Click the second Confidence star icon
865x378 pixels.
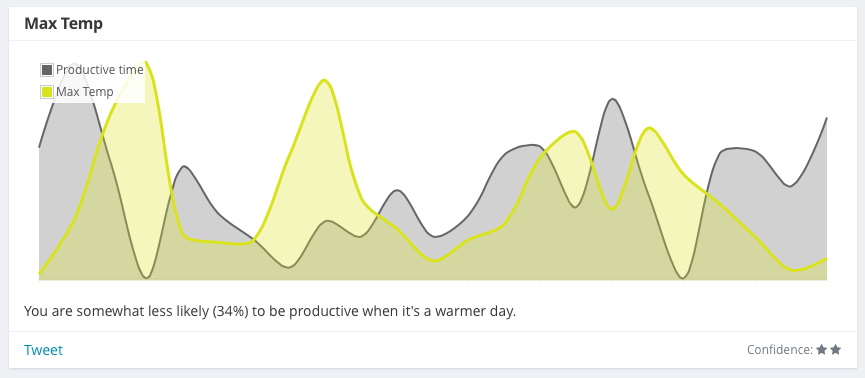[835, 349]
